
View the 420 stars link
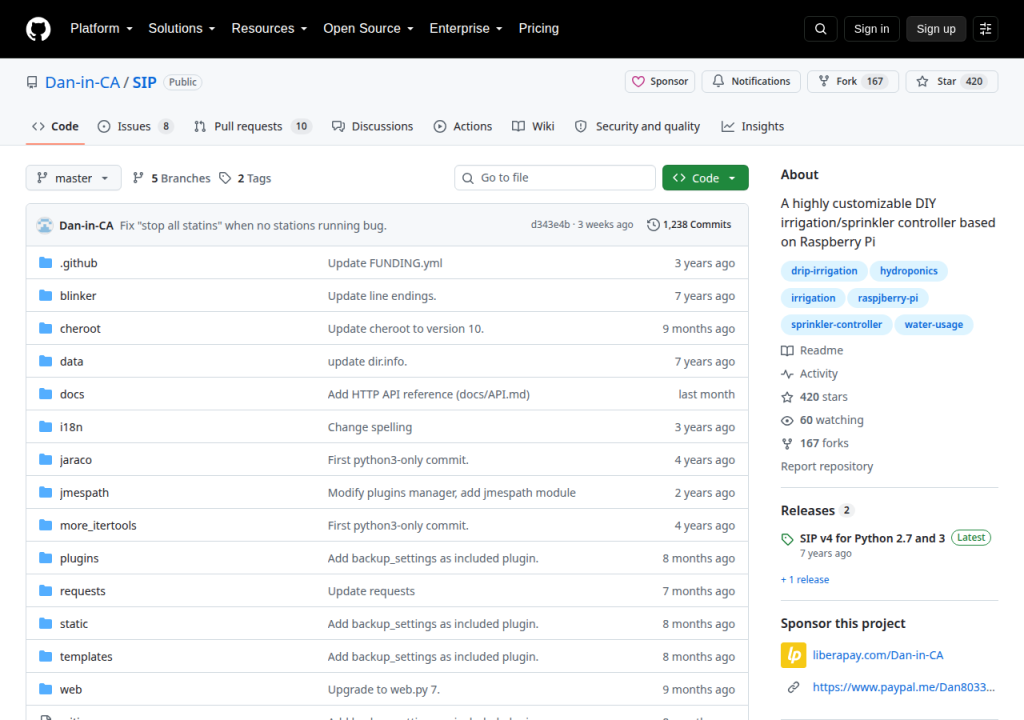(x=814, y=397)
